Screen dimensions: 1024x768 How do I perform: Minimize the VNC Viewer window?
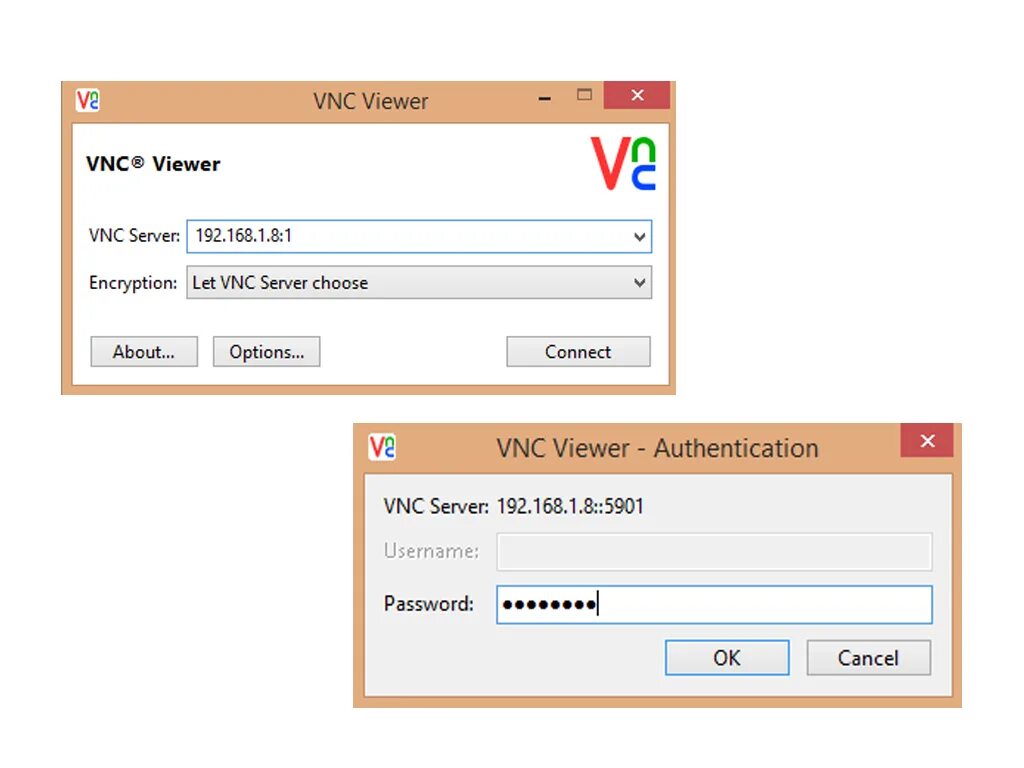coord(545,99)
